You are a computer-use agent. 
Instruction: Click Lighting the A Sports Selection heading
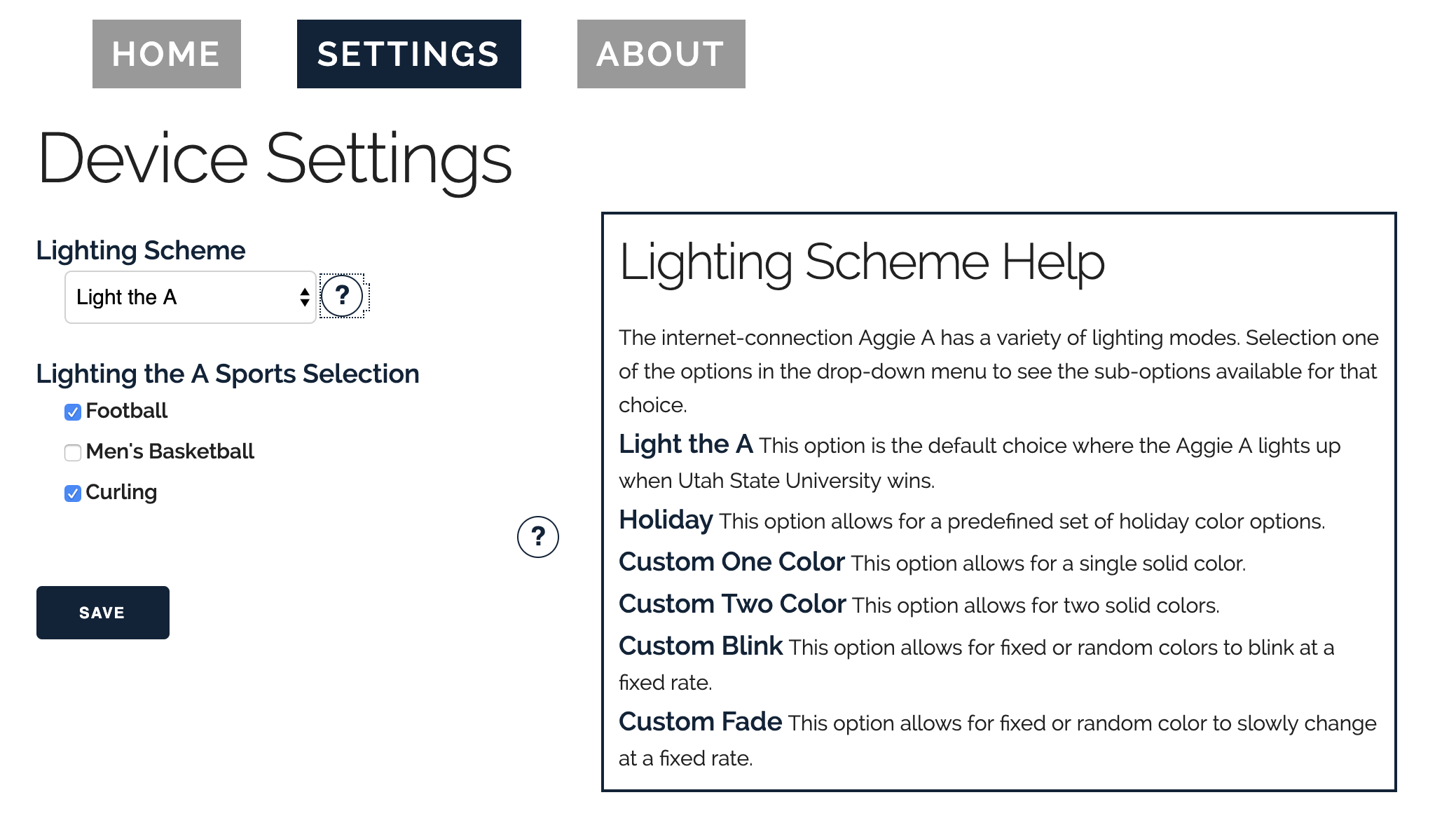(228, 374)
